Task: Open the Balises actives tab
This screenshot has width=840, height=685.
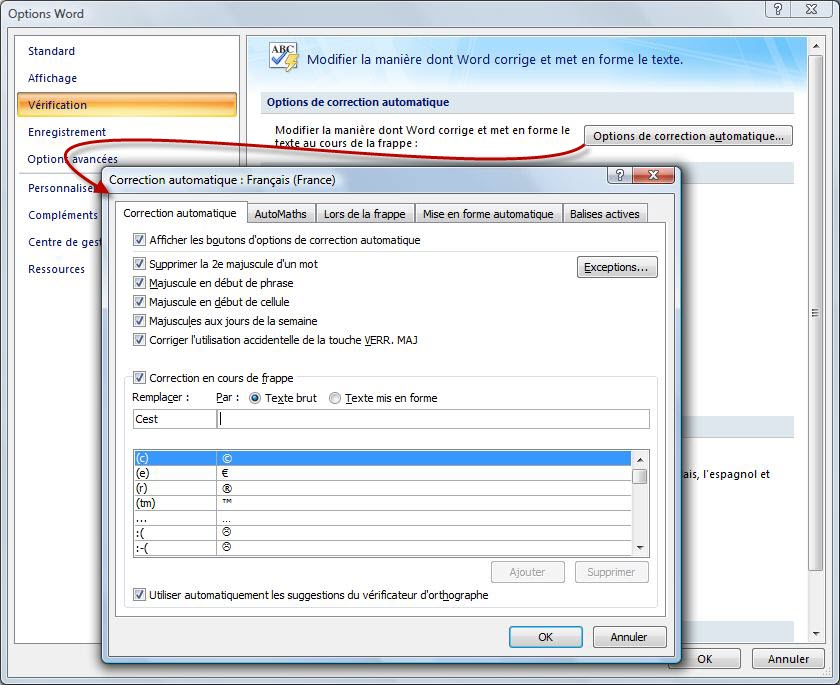Action: coord(604,214)
